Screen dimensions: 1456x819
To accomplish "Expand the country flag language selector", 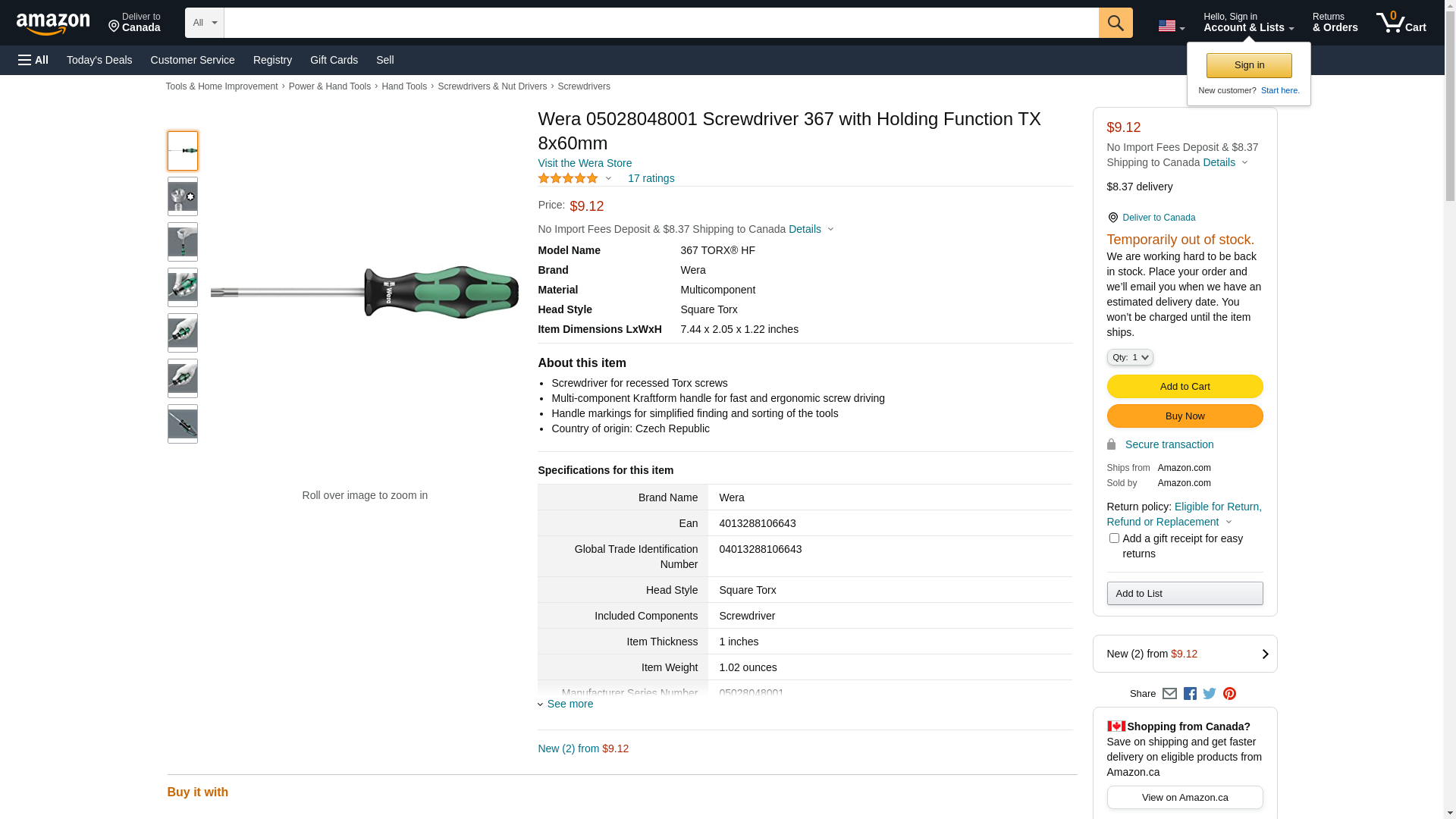I will [1171, 26].
